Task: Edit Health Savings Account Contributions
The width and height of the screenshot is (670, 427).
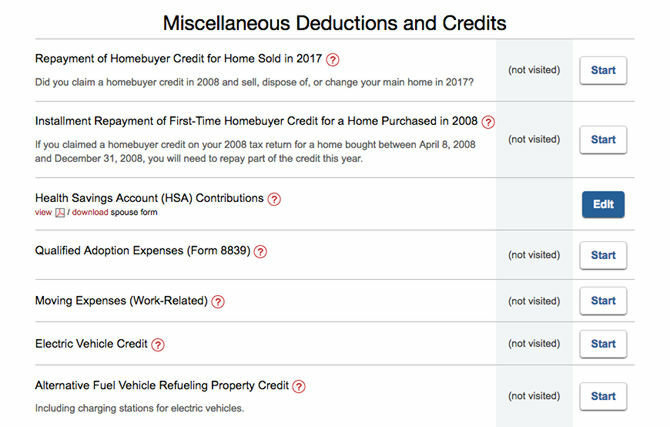Action: click(x=603, y=205)
